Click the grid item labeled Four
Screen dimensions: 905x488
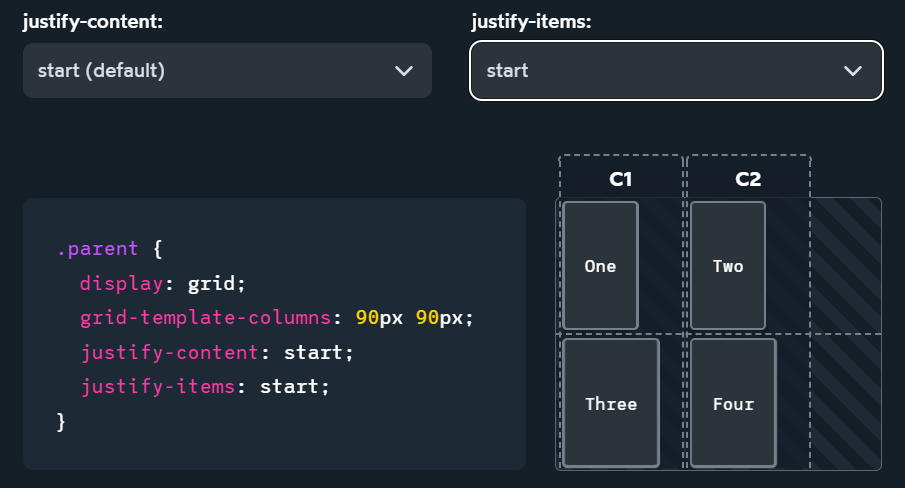(x=733, y=404)
